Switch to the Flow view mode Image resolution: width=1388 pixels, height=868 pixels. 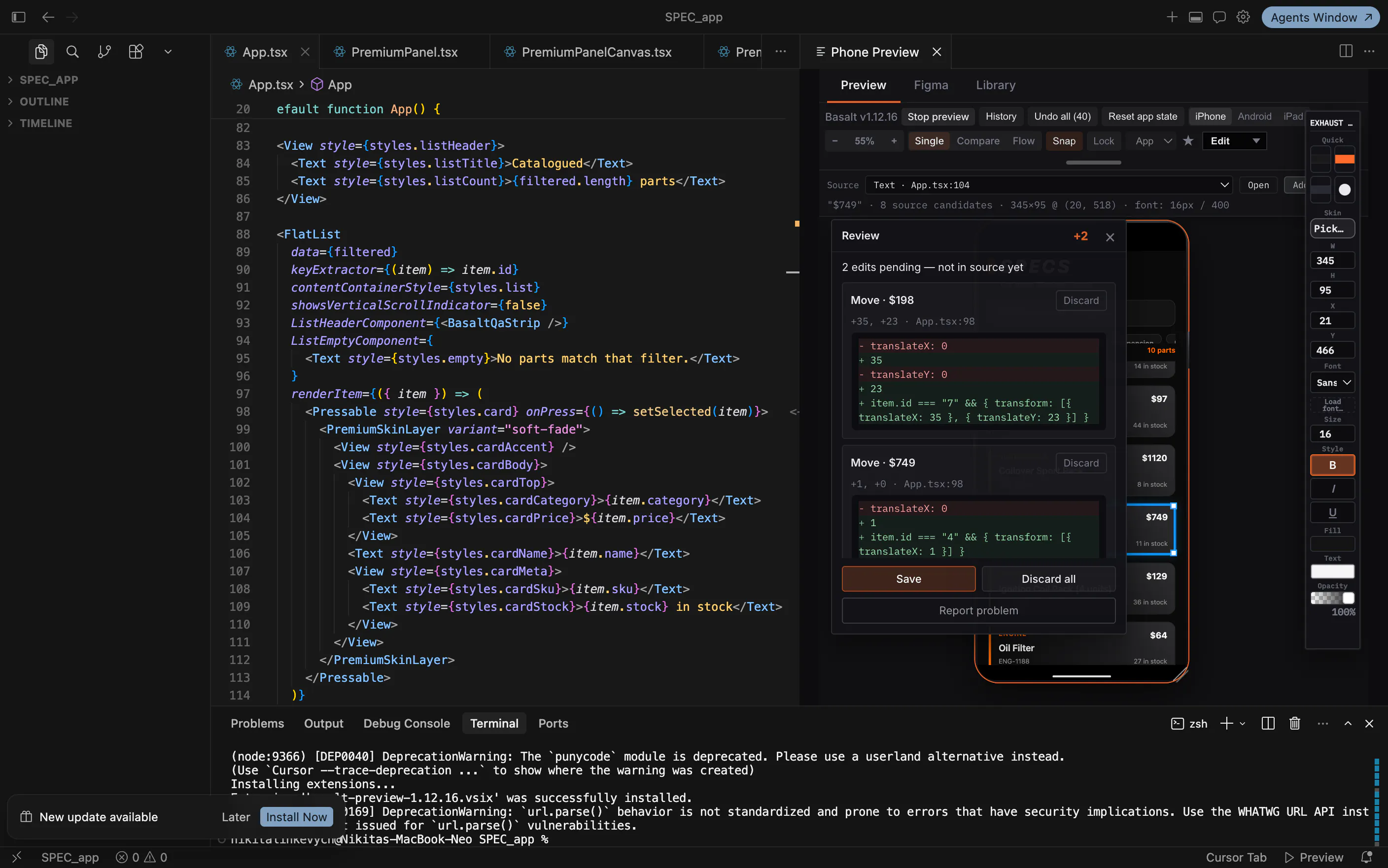pyautogui.click(x=1023, y=141)
